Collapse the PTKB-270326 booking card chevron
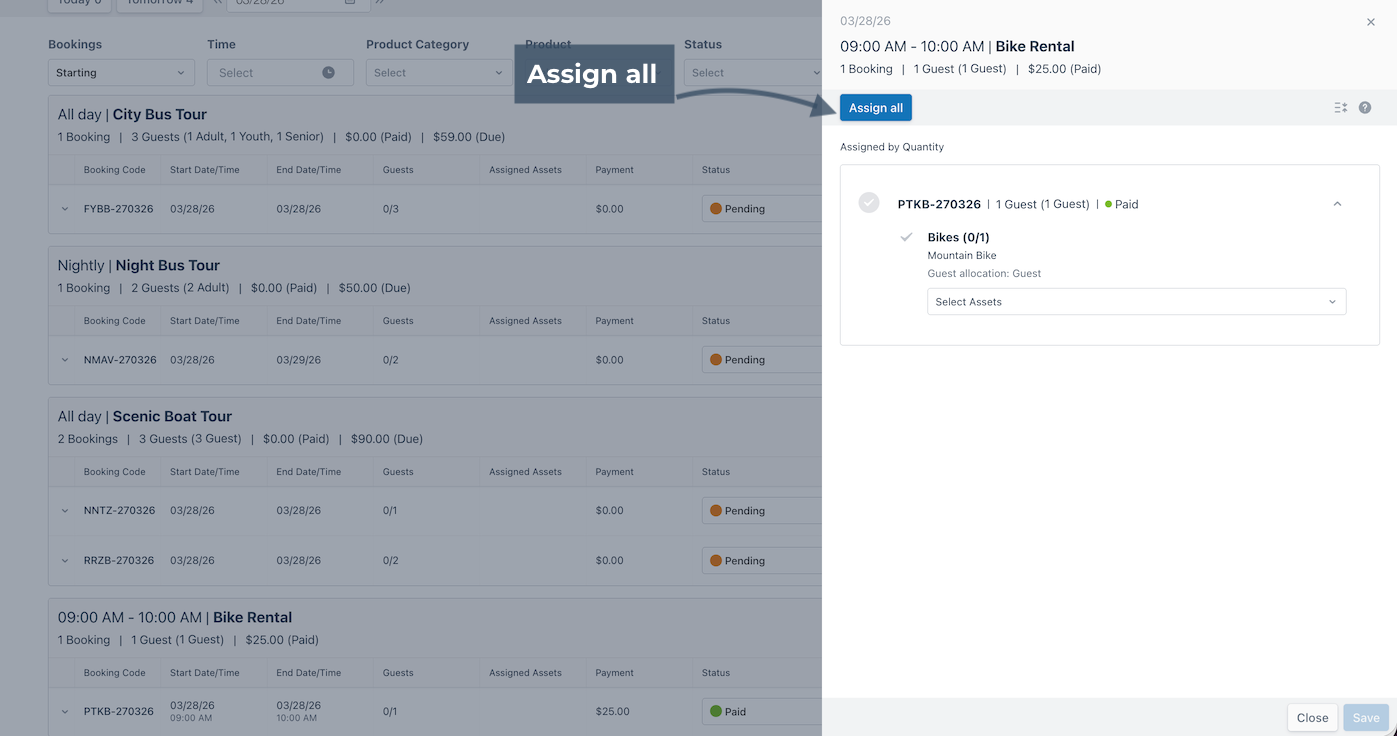The width and height of the screenshot is (1397, 736). pyautogui.click(x=1338, y=204)
